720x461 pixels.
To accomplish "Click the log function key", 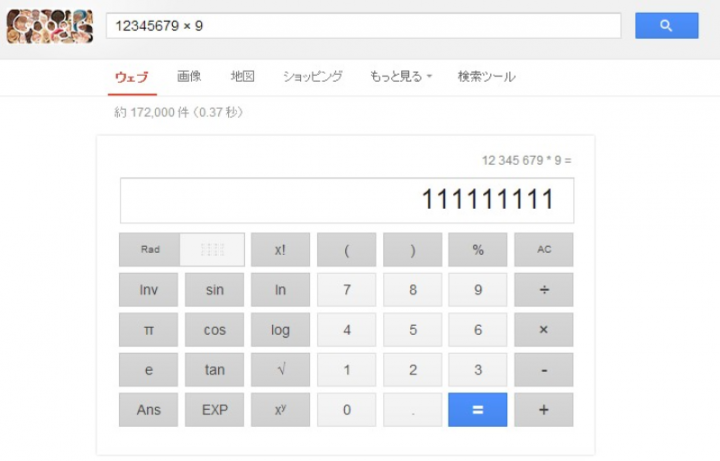I will (280, 330).
